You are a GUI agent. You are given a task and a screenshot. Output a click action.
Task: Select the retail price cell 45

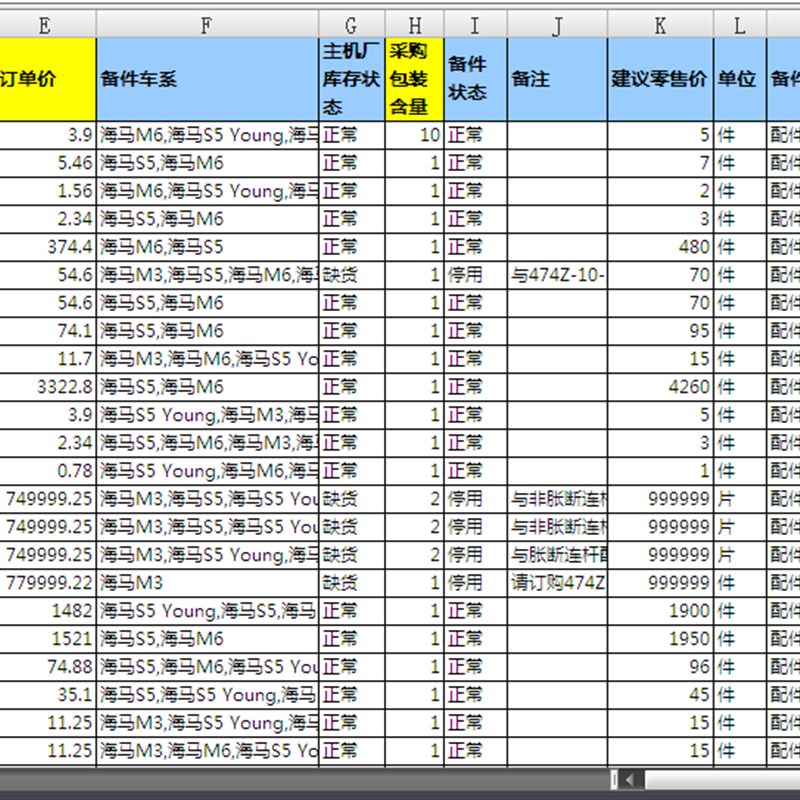coord(661,695)
